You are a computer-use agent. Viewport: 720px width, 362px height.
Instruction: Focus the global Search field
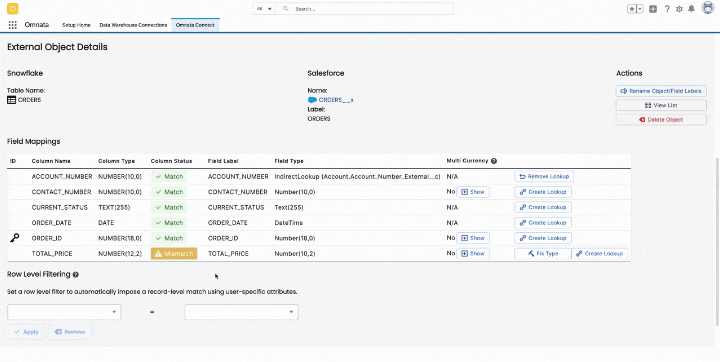coord(365,9)
